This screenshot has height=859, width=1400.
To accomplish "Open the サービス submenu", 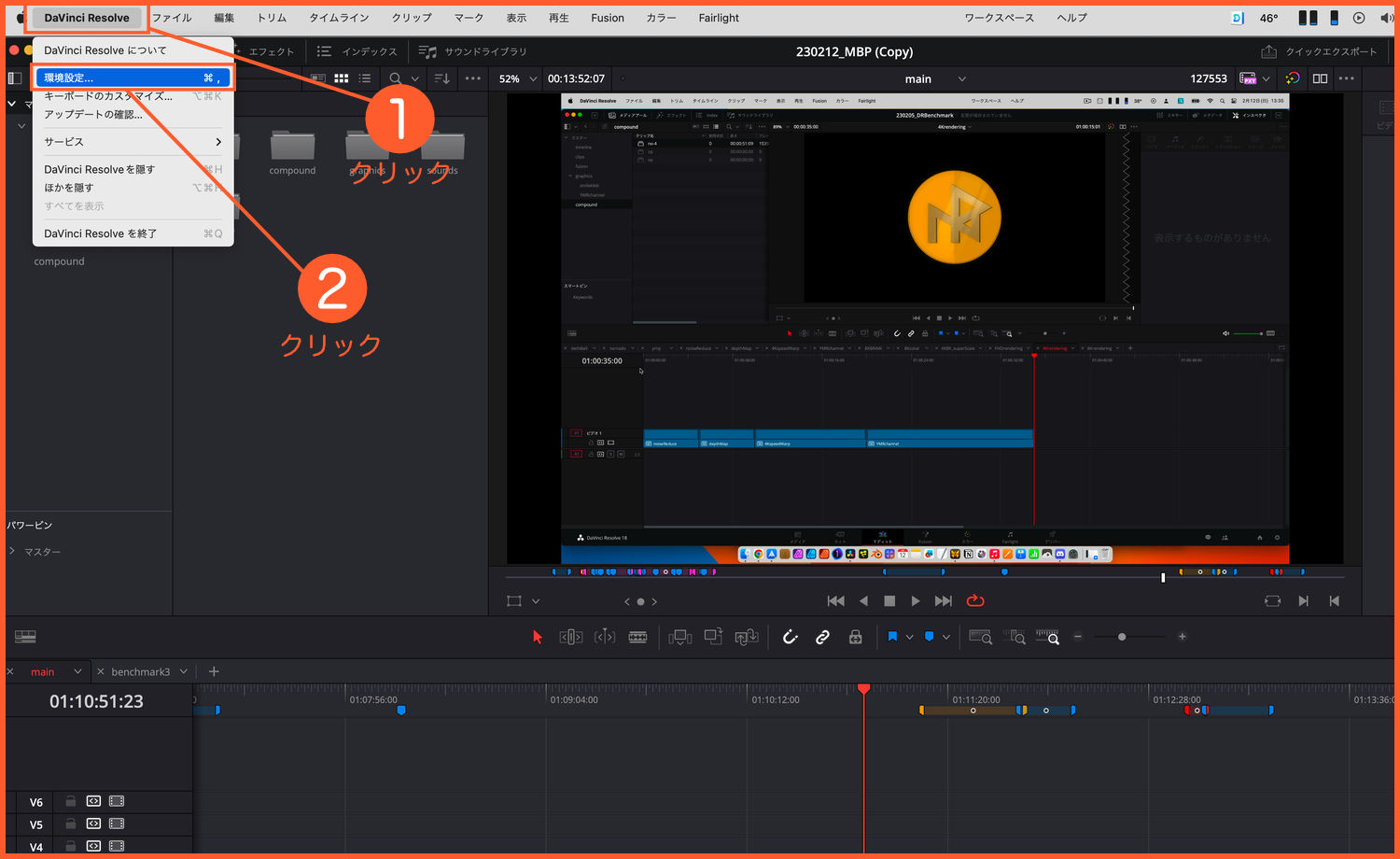I will tap(133, 142).
